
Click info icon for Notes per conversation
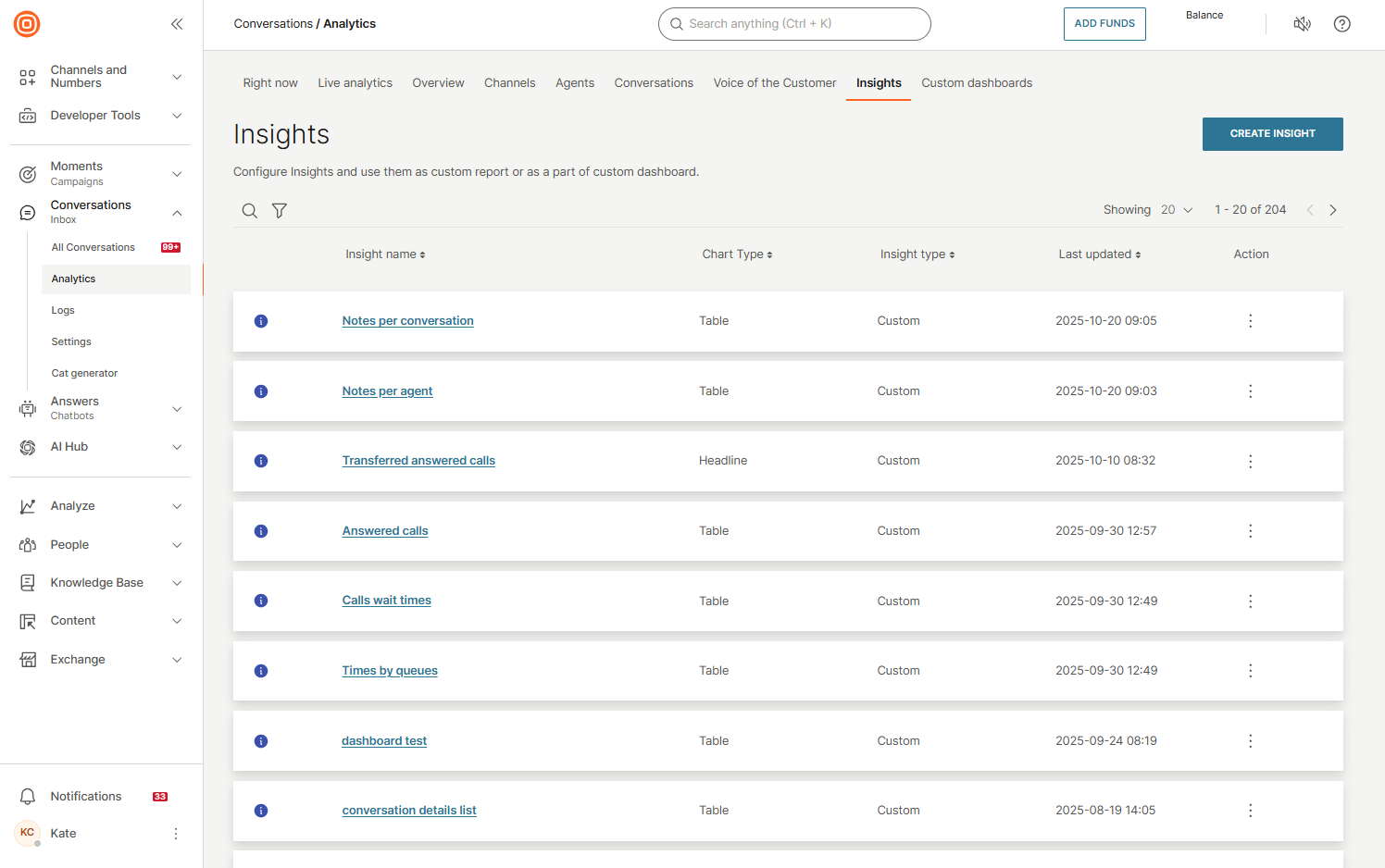click(261, 321)
